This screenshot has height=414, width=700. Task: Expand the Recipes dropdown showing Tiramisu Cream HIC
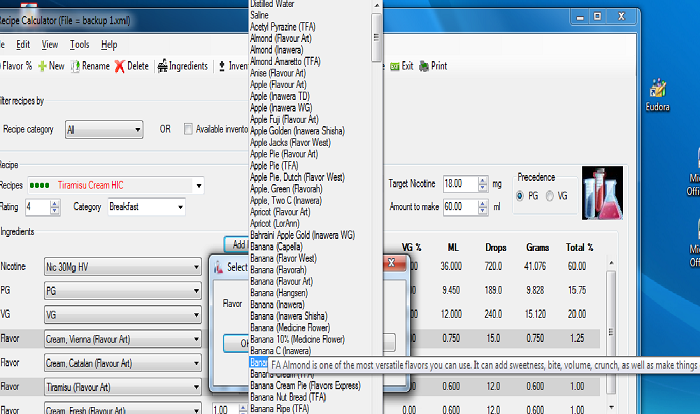click(x=199, y=185)
